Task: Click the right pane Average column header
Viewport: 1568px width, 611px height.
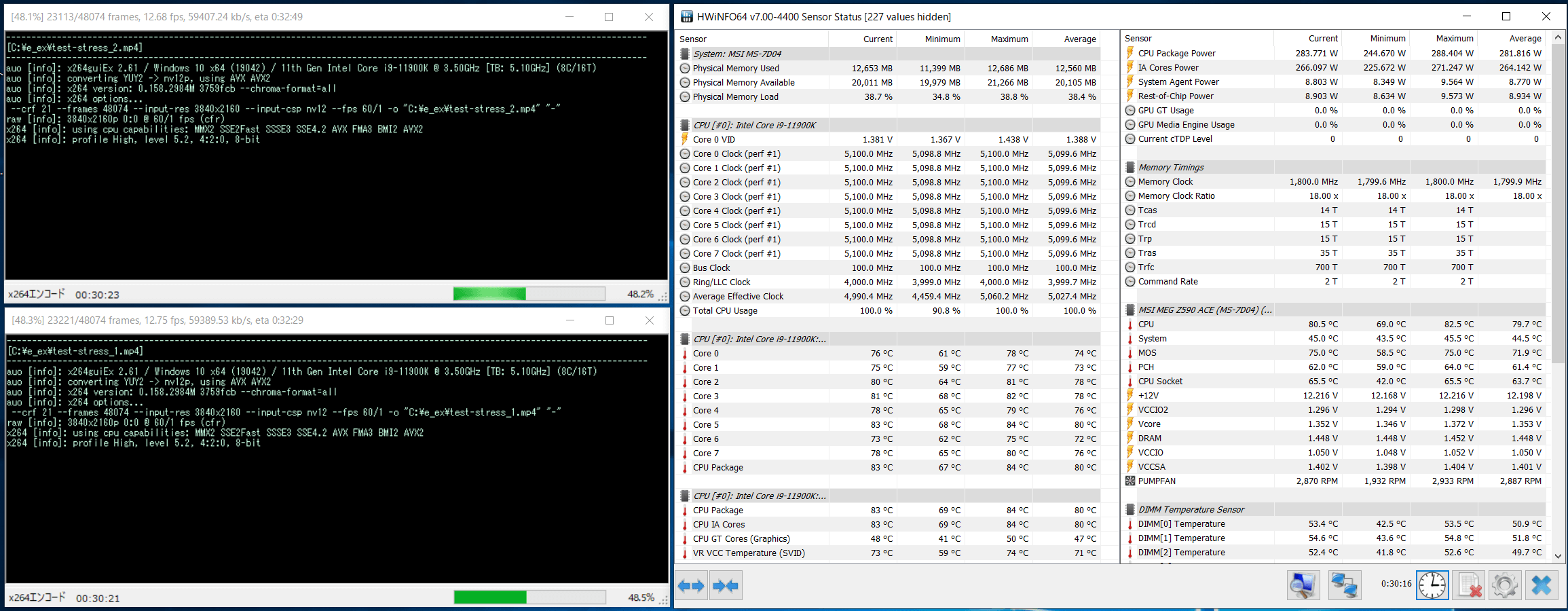Action: coord(1512,39)
